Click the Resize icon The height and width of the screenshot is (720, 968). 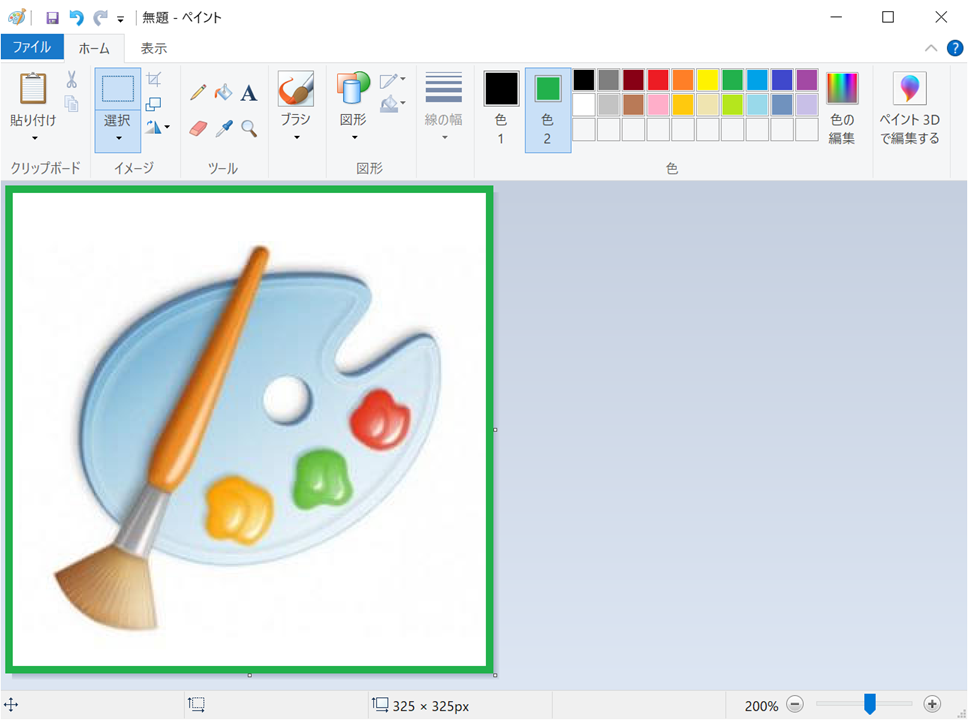[153, 104]
